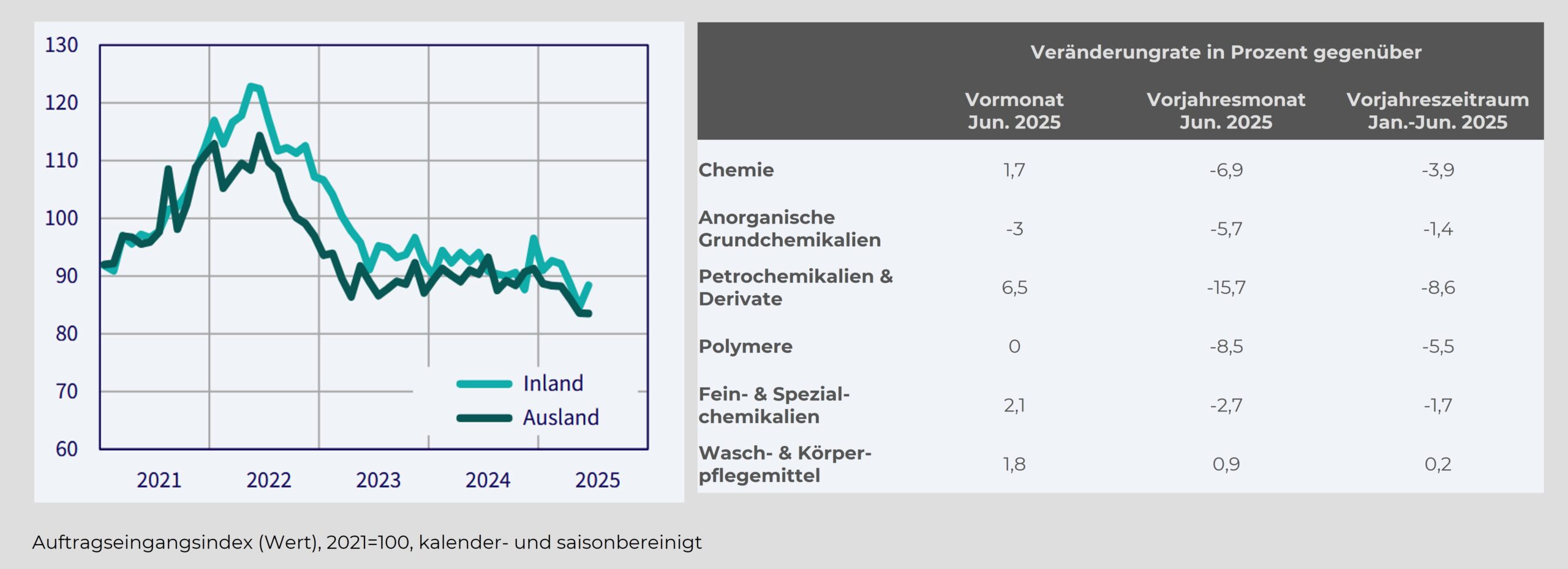The height and width of the screenshot is (569, 1568).
Task: Click the Wasch- & Körperpflegemittel row label
Action: coord(785,464)
